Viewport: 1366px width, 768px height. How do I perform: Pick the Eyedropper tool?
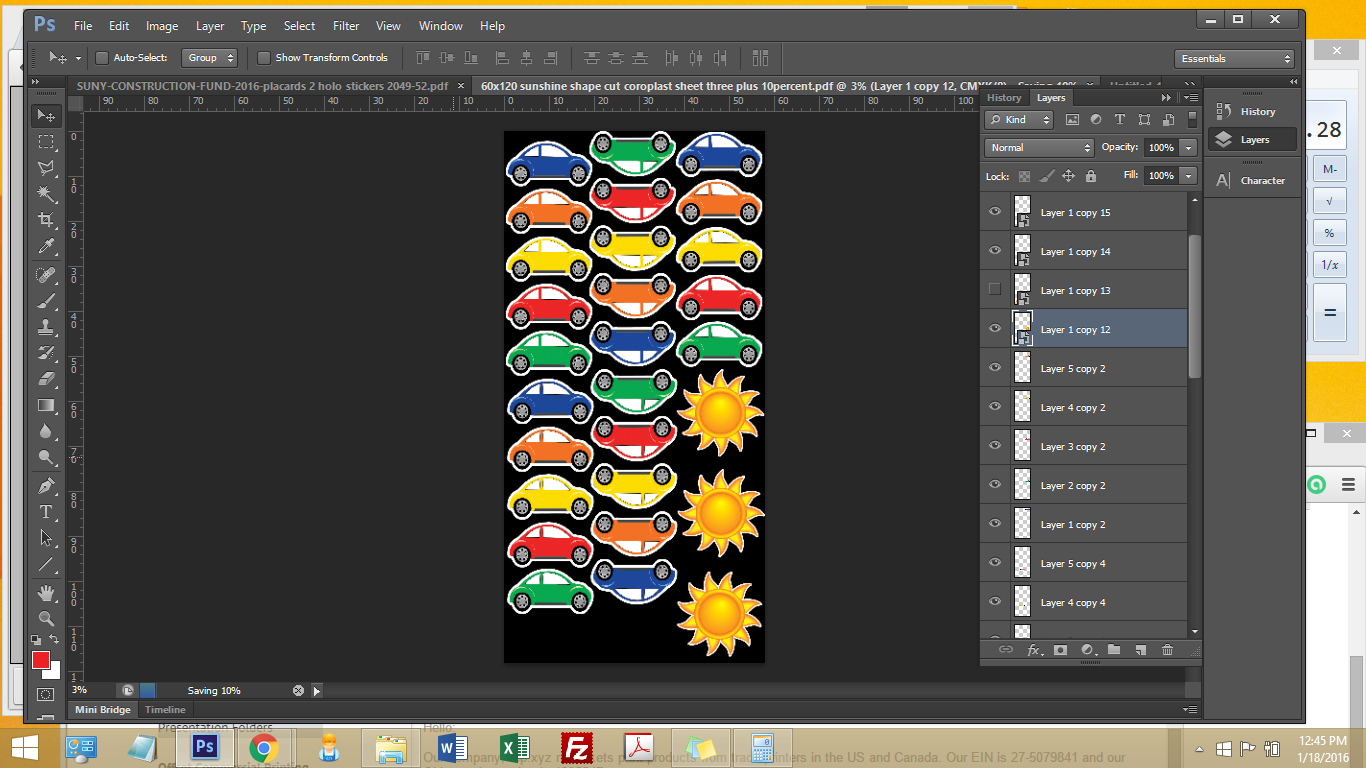46,246
